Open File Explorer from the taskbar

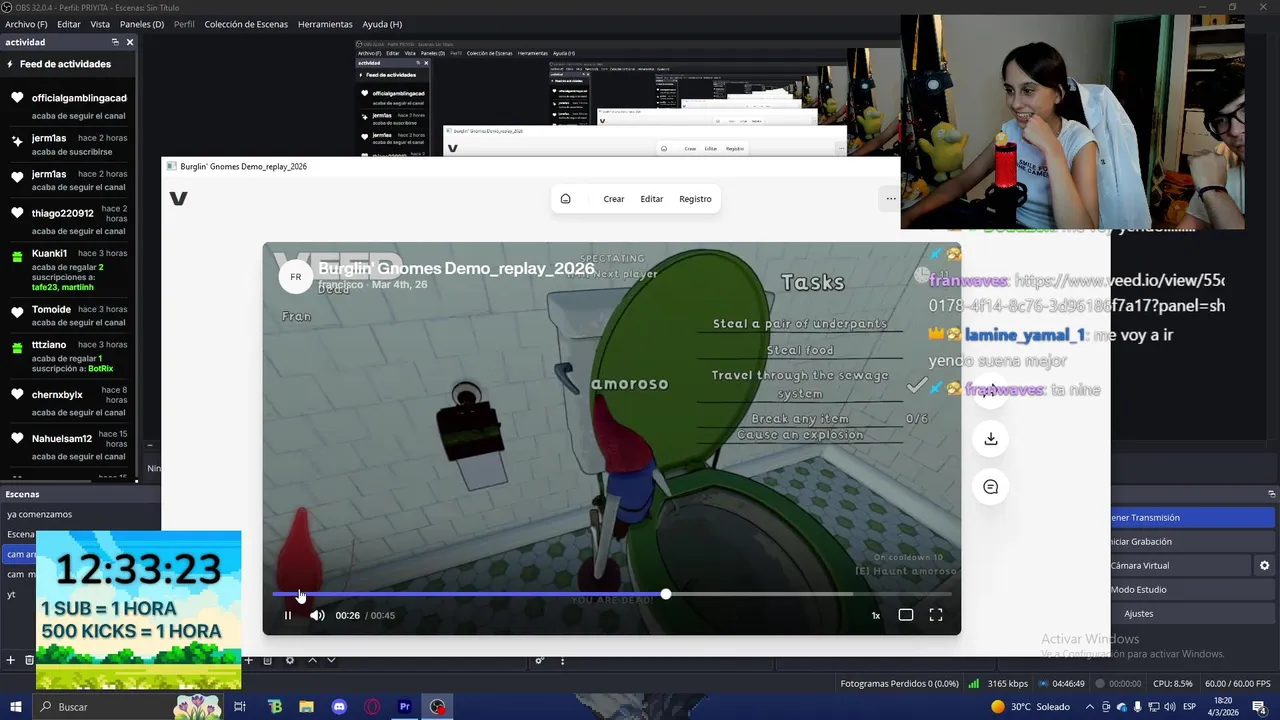307,707
